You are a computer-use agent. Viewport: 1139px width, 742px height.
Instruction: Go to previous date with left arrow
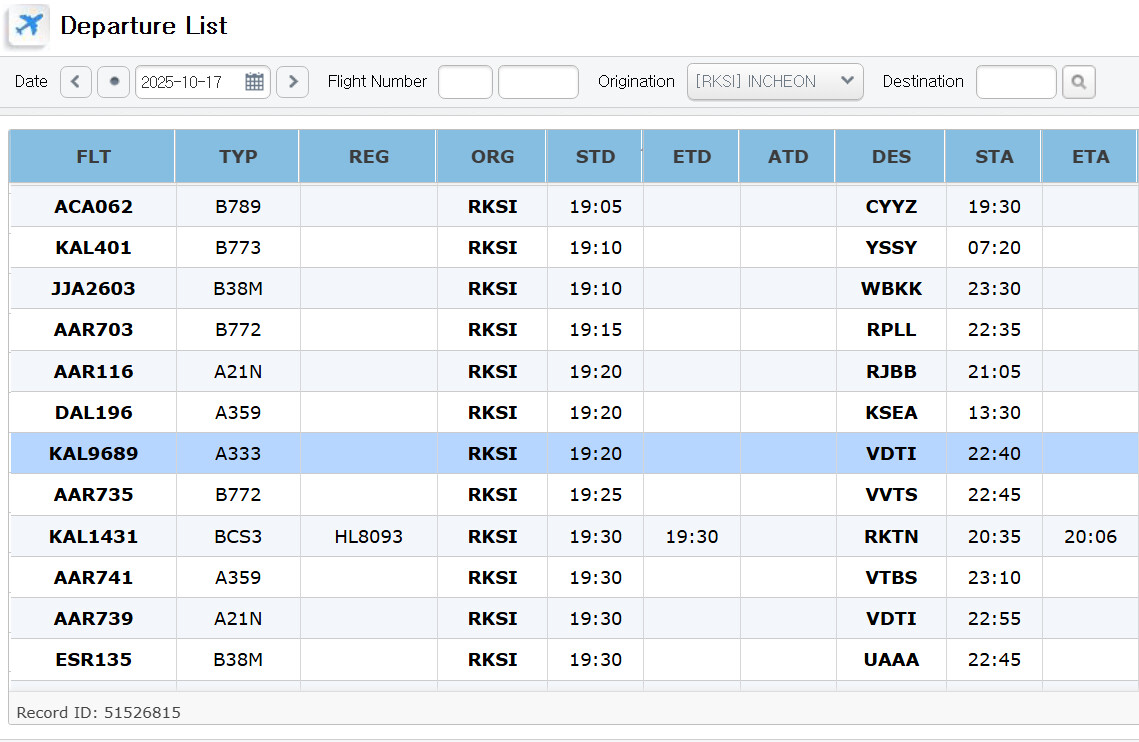[x=76, y=82]
